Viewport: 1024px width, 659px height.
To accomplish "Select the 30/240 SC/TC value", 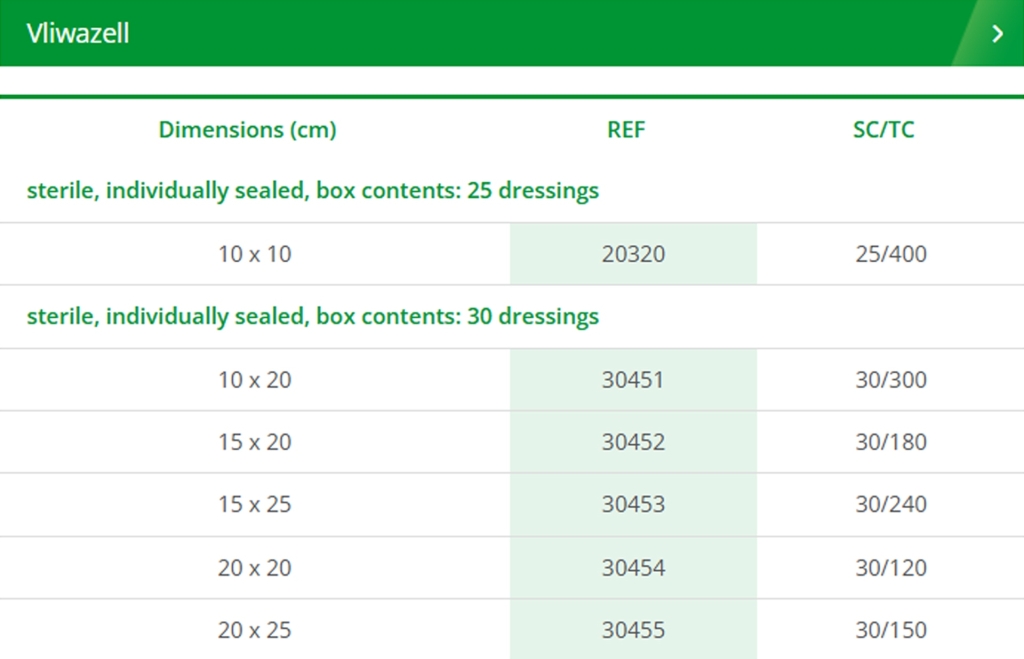I will (x=891, y=504).
